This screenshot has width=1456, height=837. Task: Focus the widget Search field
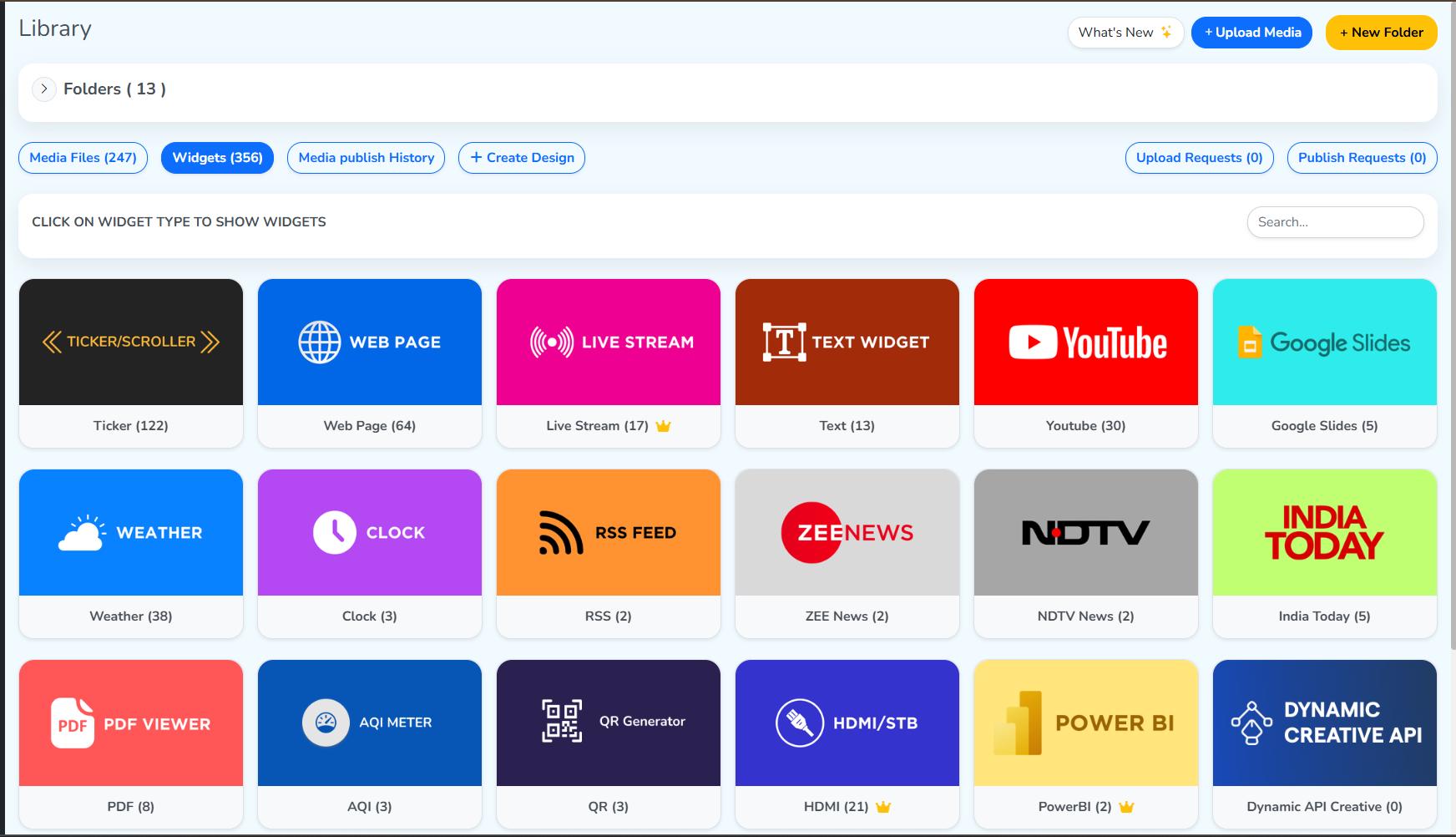(1336, 222)
